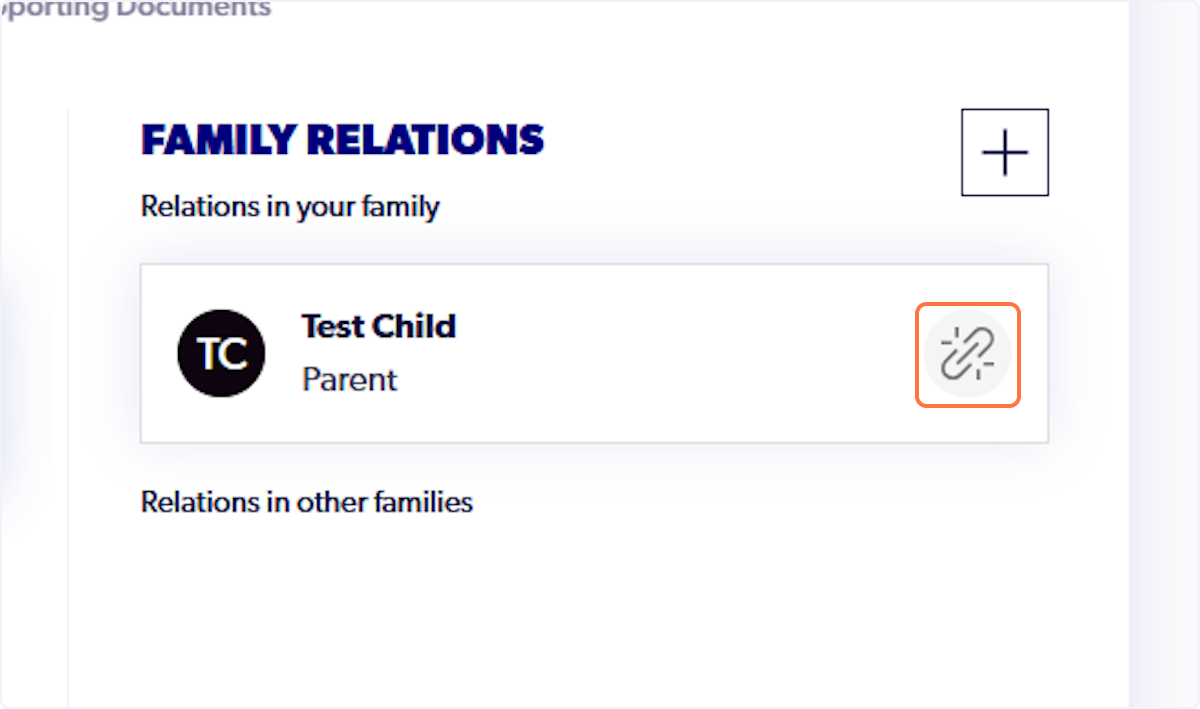Viewport: 1200px width, 709px height.
Task: Click the bordered square containing the plus sign
Action: 1004,152
